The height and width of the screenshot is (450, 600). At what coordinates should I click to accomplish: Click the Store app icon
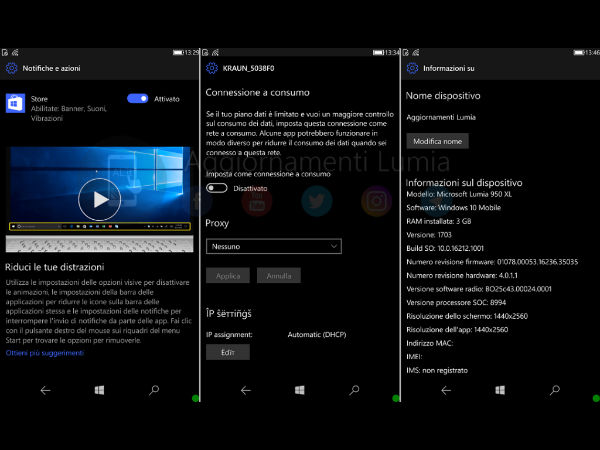click(17, 104)
